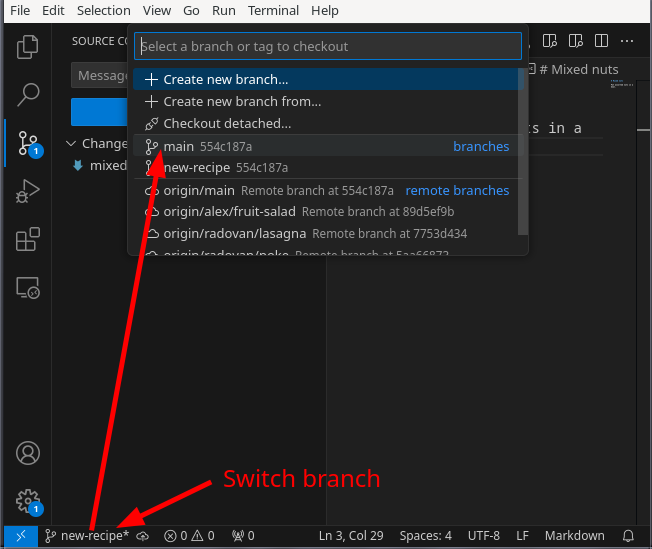The height and width of the screenshot is (549, 652).
Task: Choose Create new branch from... option
Action: coord(328,101)
